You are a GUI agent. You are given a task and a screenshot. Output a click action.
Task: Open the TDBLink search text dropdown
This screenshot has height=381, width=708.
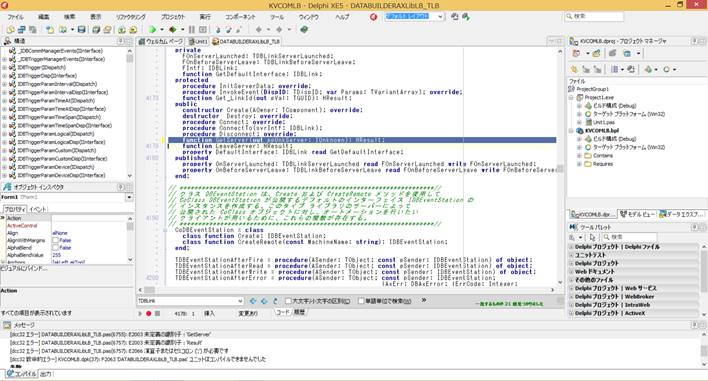(240, 301)
